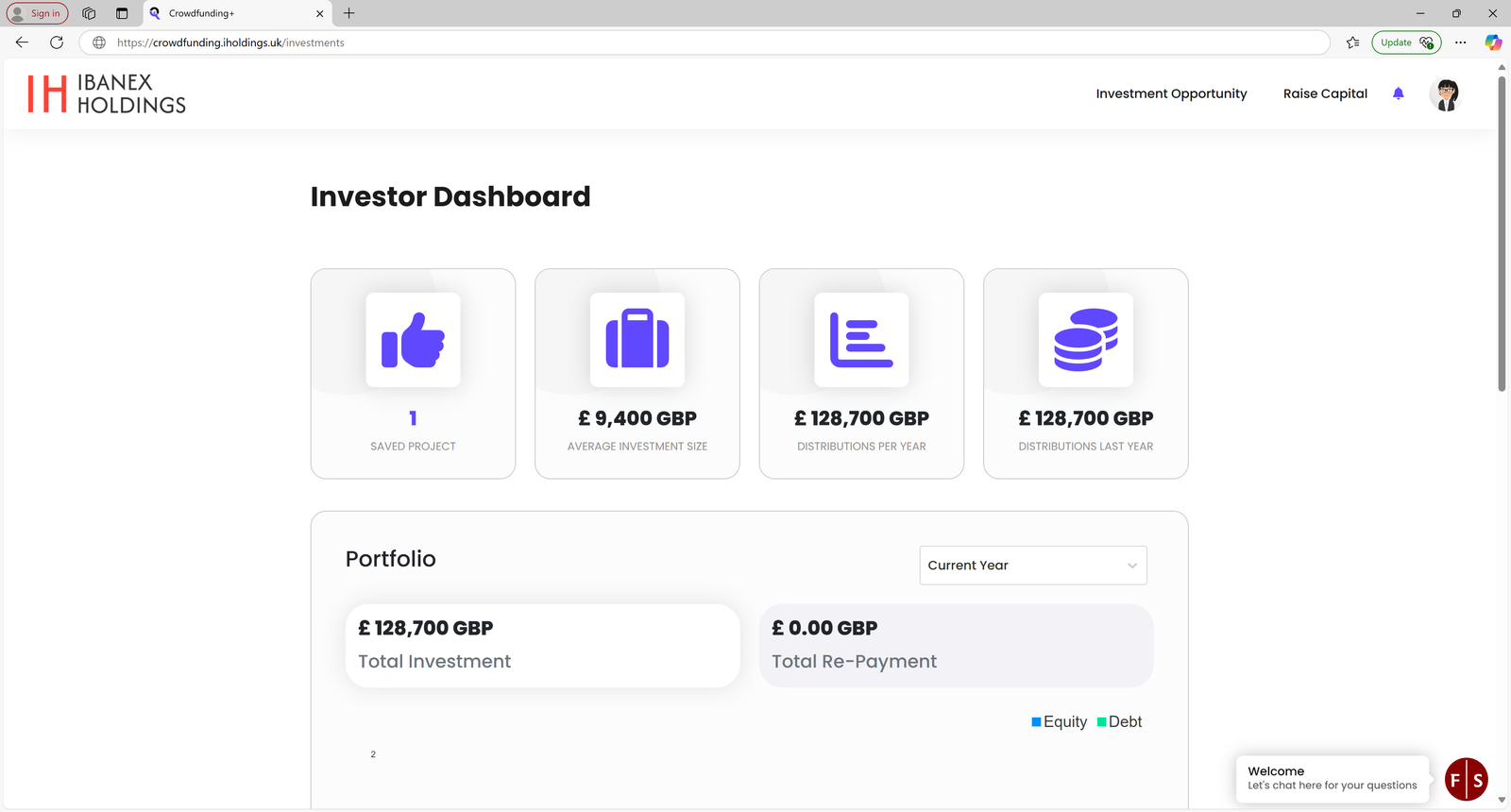Click the coins Distributions Last Year icon
1511x812 pixels.
(1085, 340)
